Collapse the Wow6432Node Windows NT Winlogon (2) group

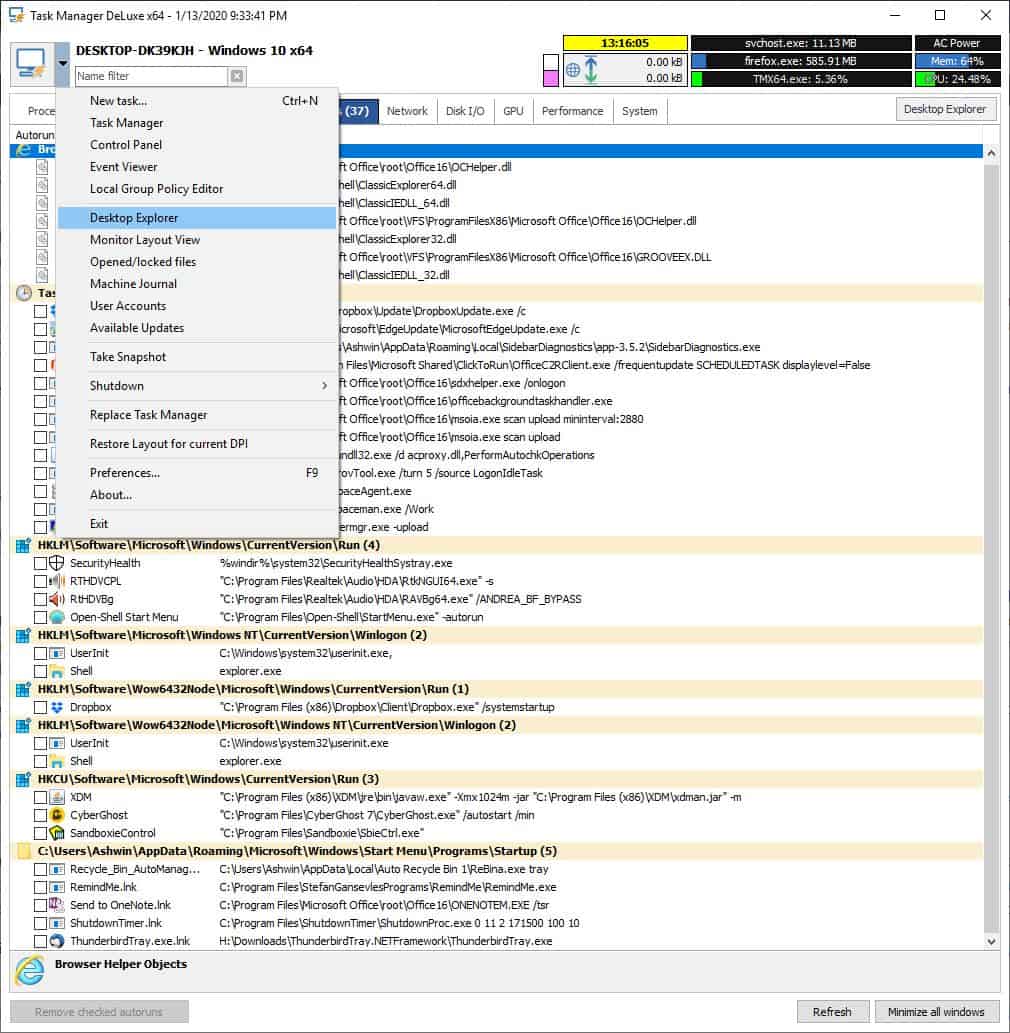click(23, 725)
